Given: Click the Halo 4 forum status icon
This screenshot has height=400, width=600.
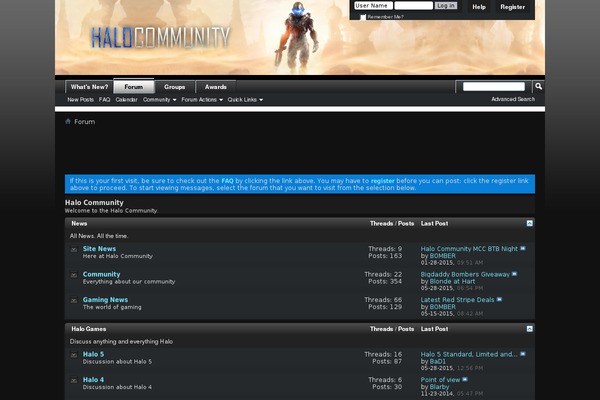Looking at the screenshot, I should (x=74, y=381).
